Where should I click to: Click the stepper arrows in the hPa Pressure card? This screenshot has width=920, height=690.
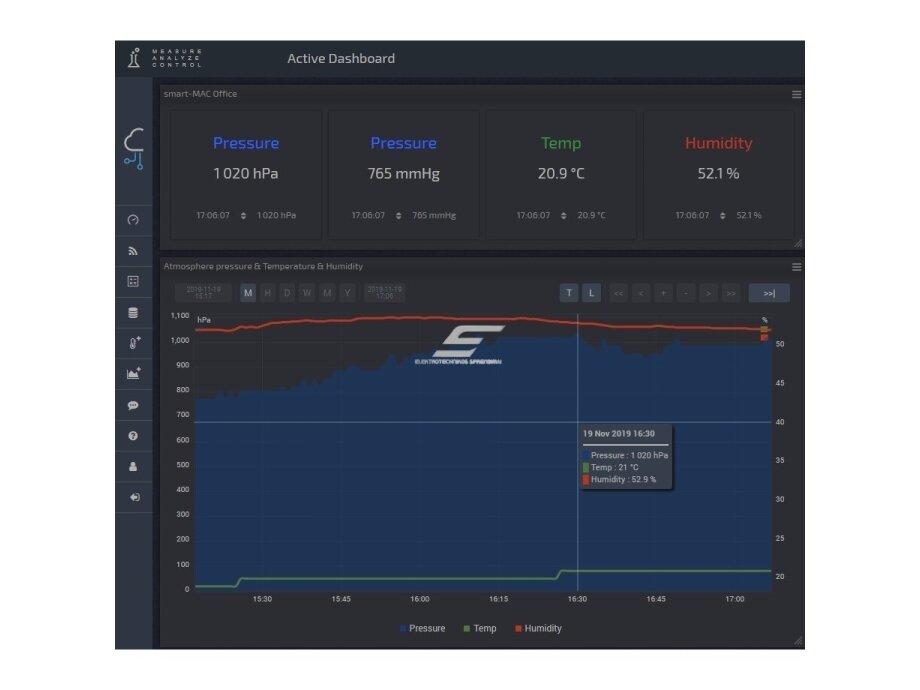[x=243, y=216]
